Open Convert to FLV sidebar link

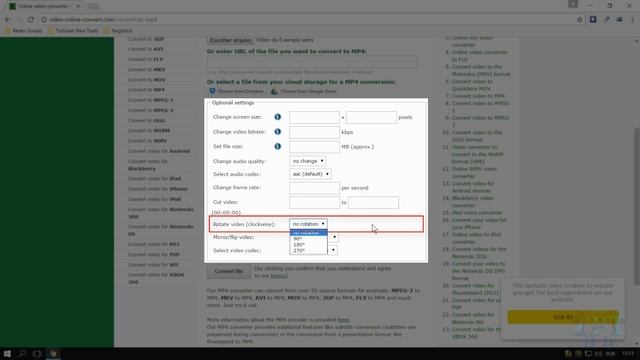pyautogui.click(x=145, y=60)
